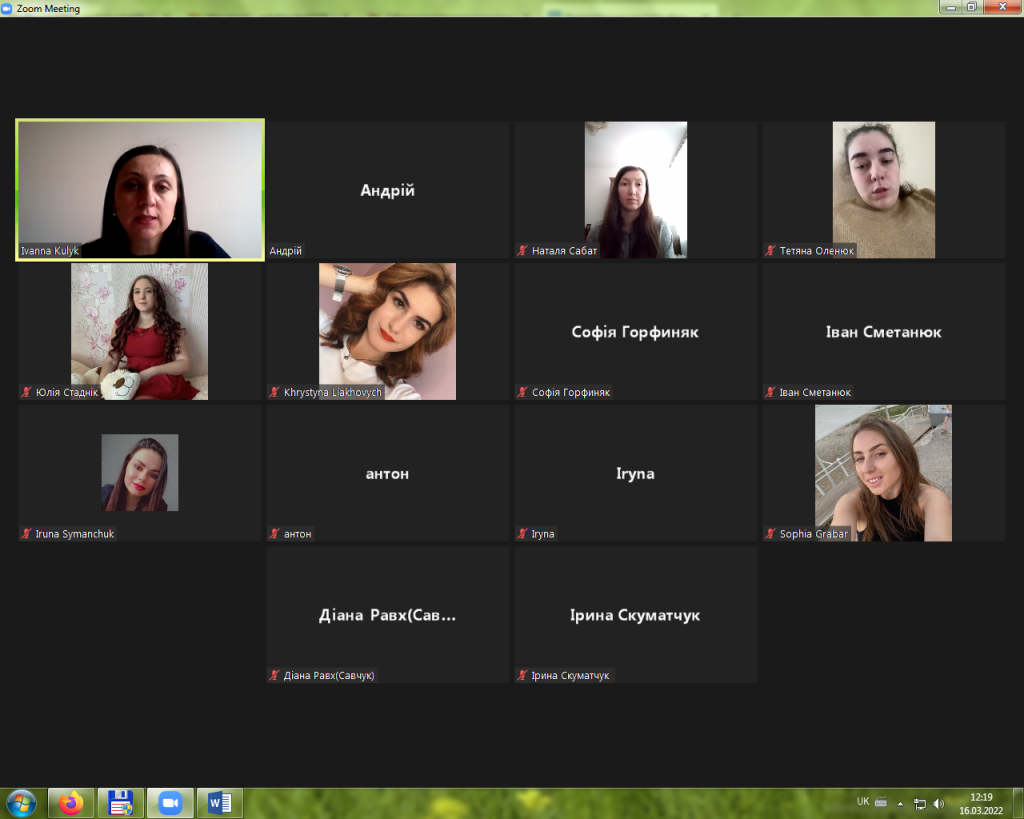The height and width of the screenshot is (819, 1024).
Task: Click the Ірина Скуматчук participant tile
Action: (x=635, y=615)
